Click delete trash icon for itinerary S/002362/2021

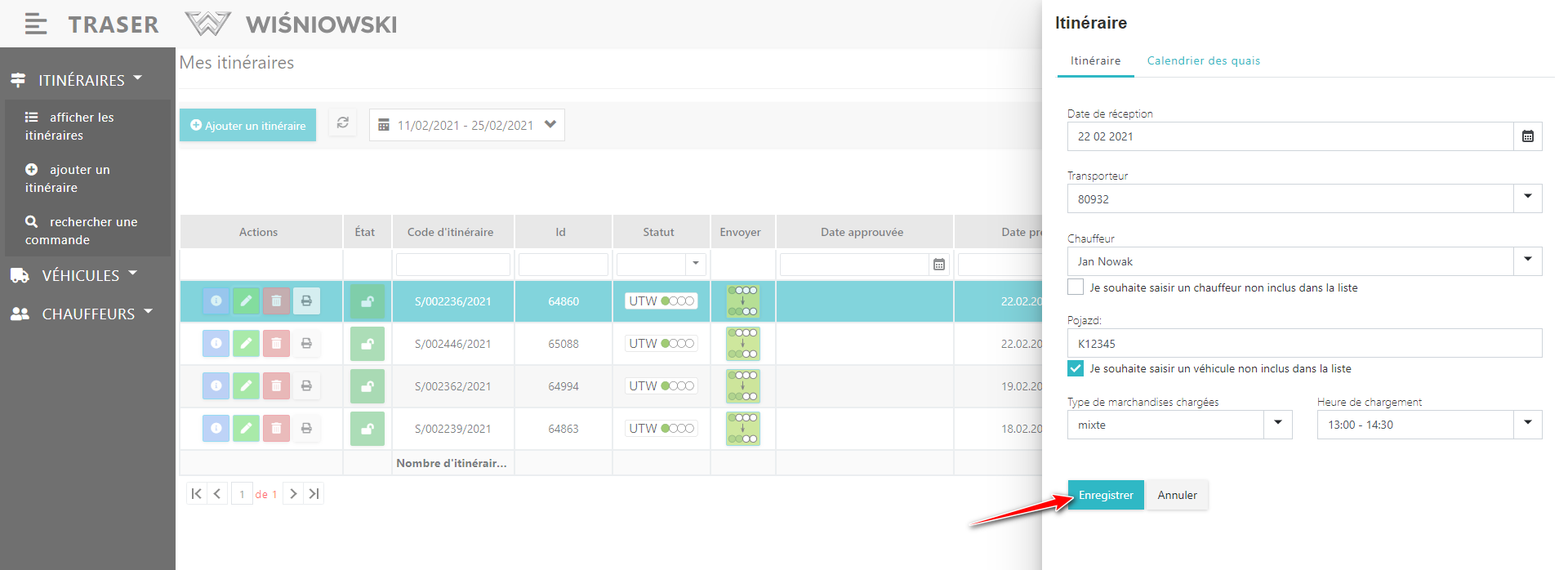click(276, 386)
